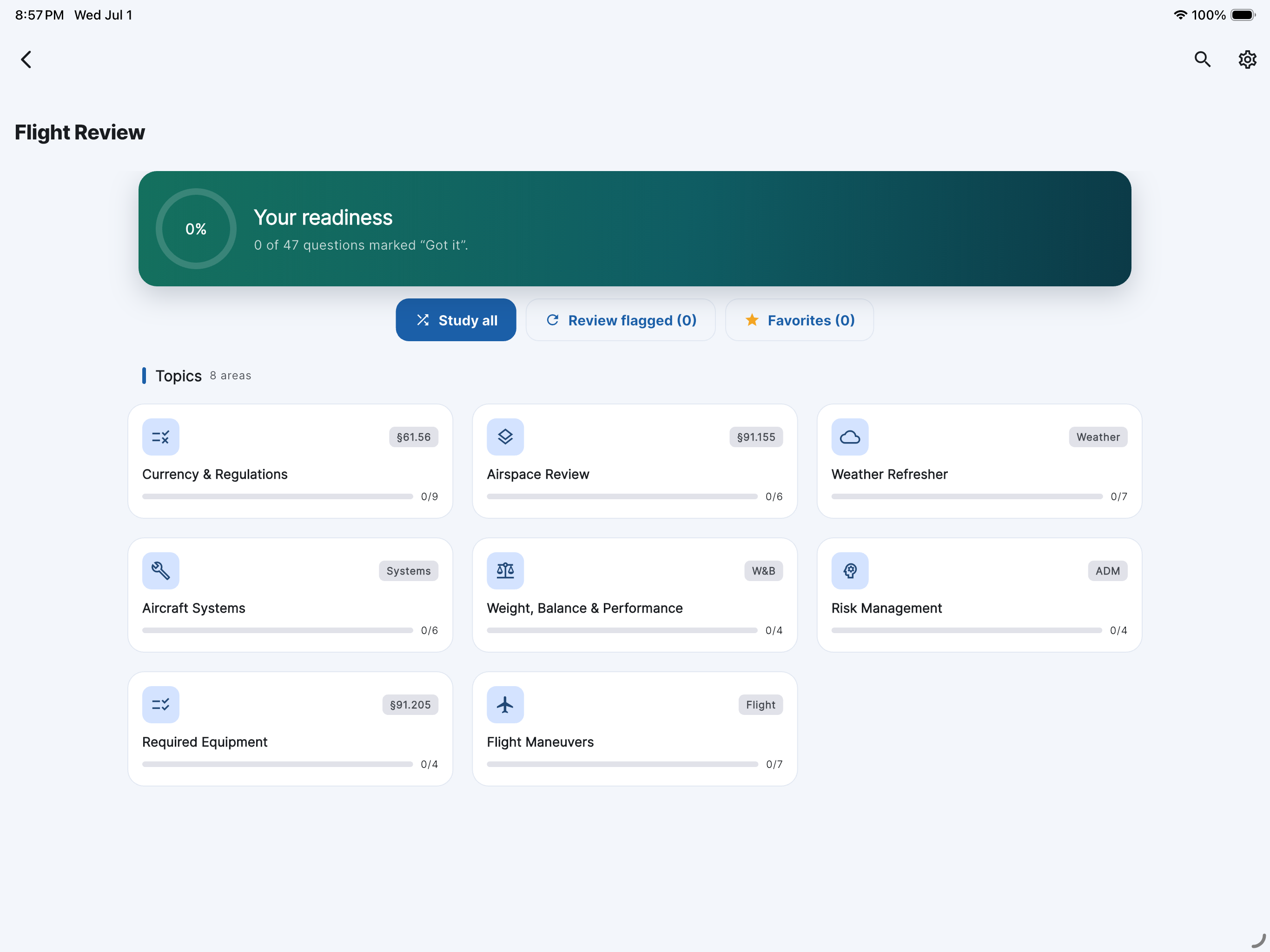The image size is (1270, 952).
Task: Click the Systems tag badge
Action: click(408, 571)
